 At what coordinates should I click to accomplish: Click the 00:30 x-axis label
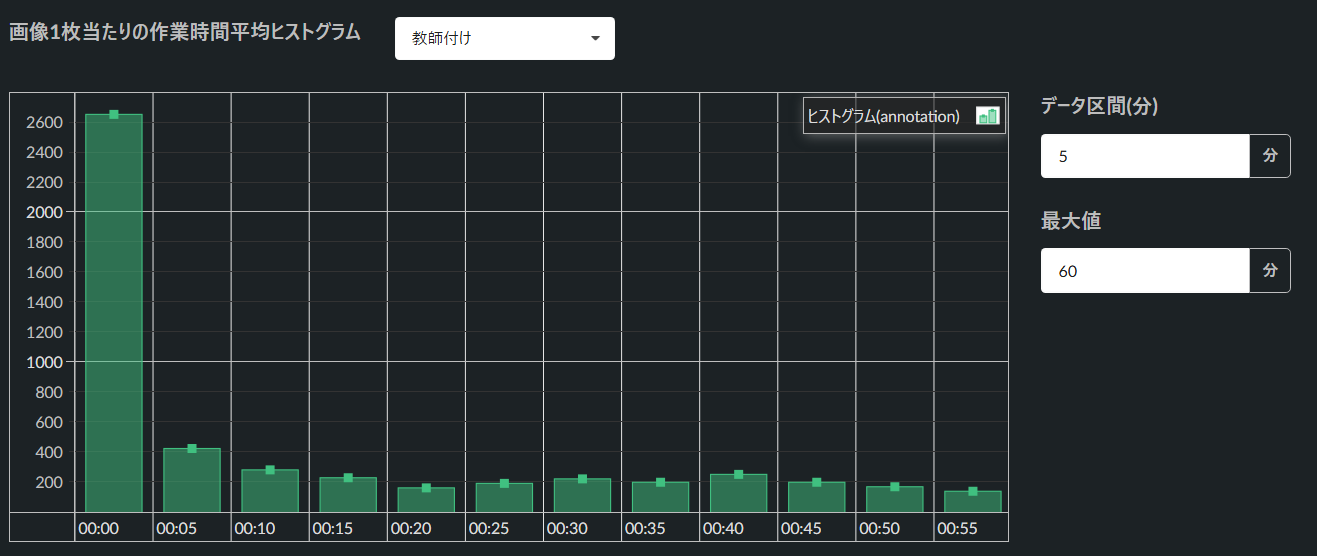tap(565, 527)
